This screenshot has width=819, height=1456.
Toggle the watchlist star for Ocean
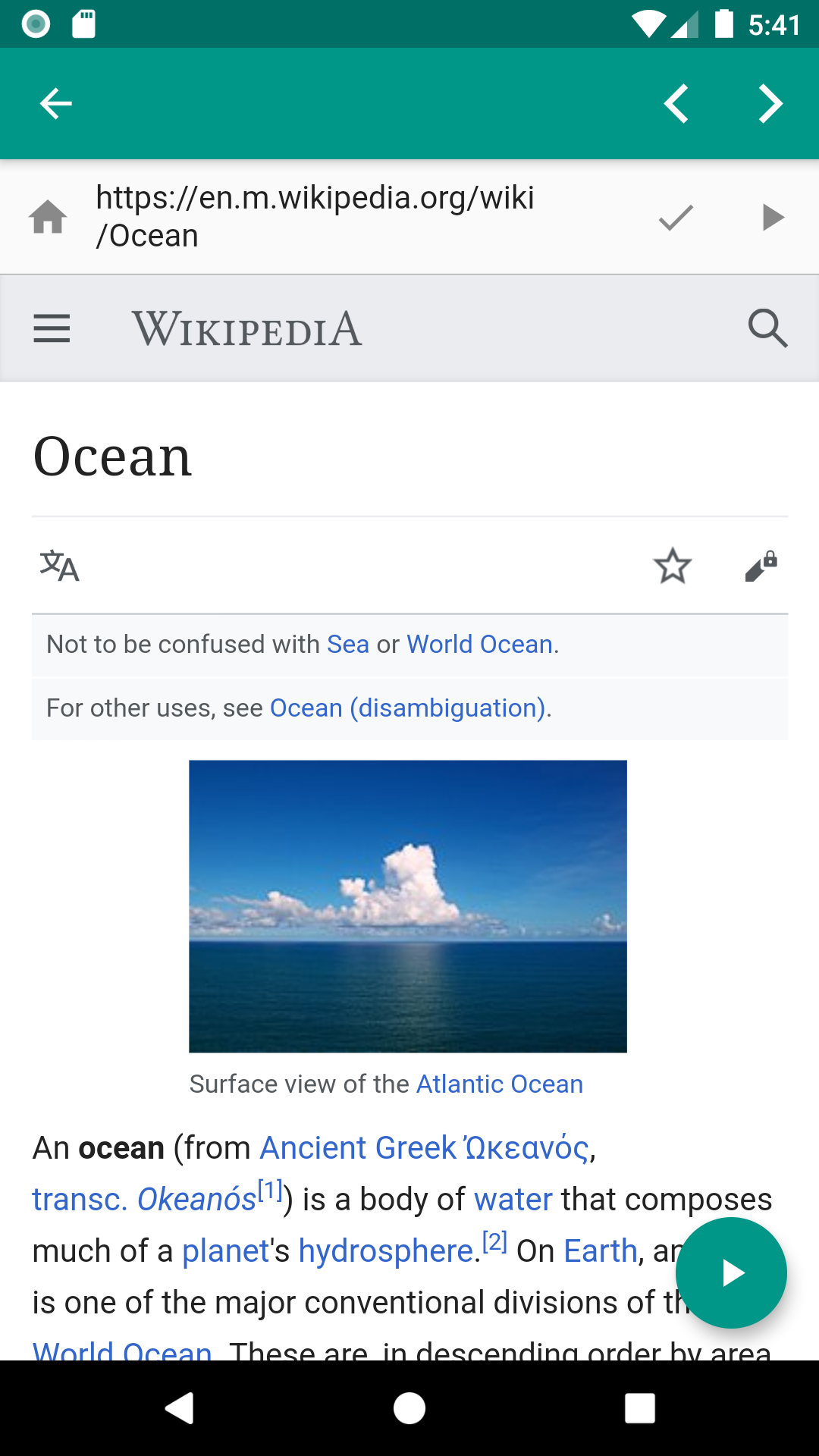coord(673,566)
